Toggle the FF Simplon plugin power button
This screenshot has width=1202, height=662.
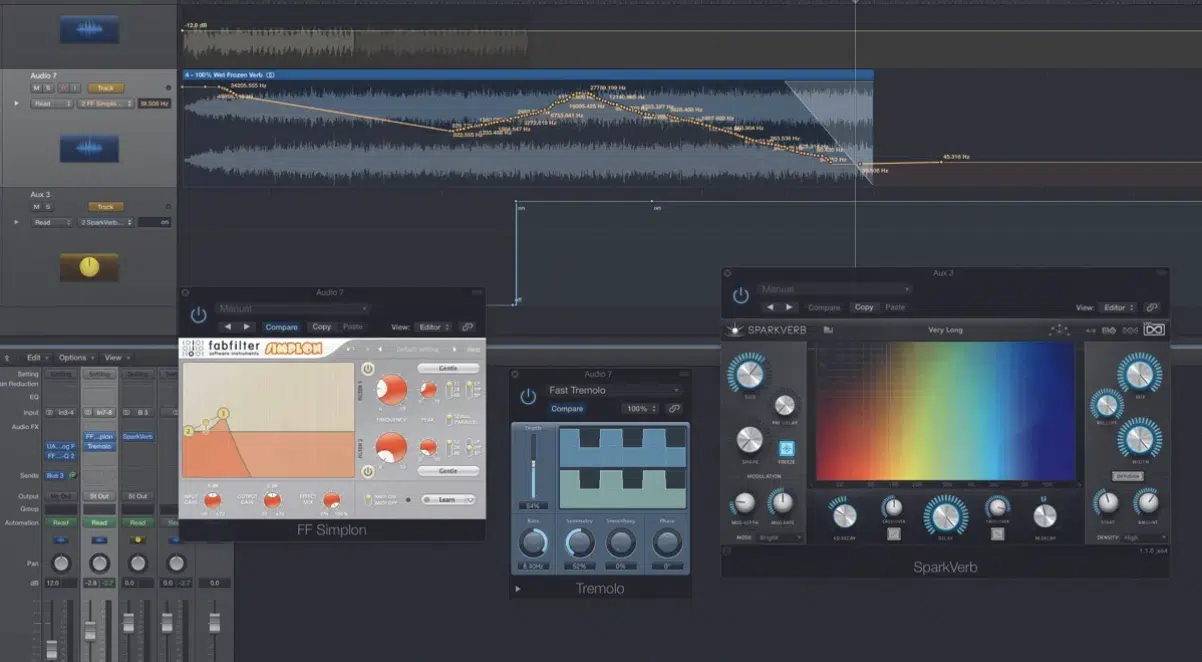coord(198,315)
